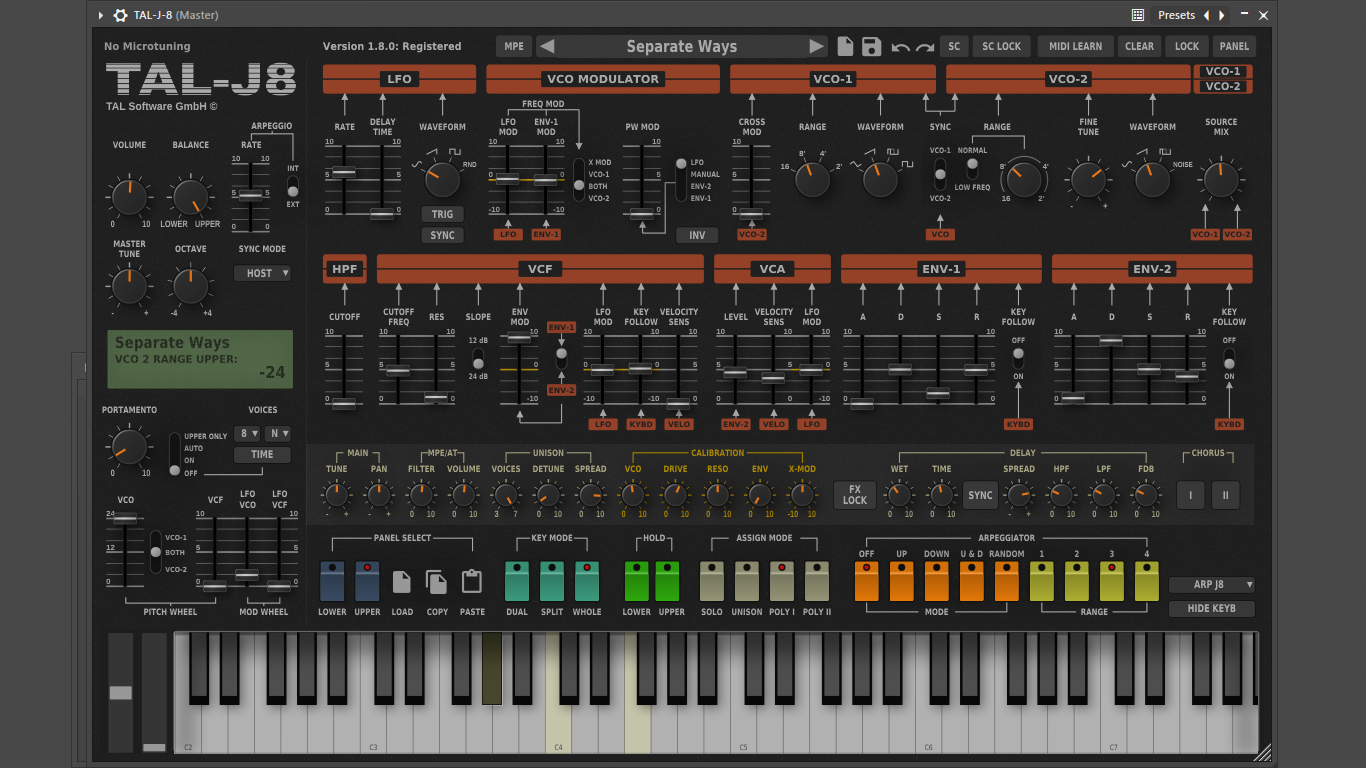
Task: Paste the panel with the PASTE icon
Action: [472, 582]
